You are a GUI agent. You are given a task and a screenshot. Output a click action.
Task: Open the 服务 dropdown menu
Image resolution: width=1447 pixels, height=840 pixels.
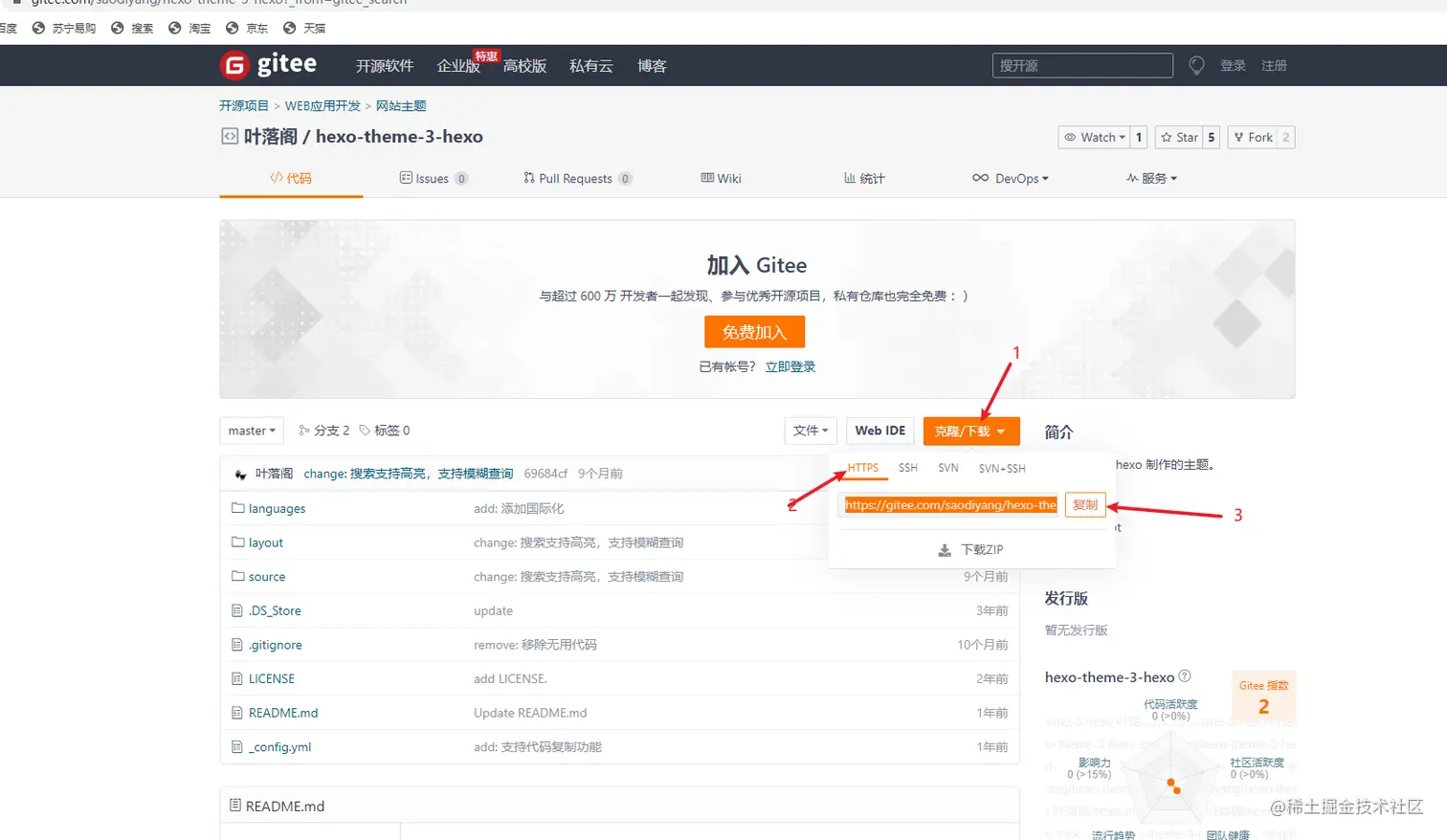1151,178
